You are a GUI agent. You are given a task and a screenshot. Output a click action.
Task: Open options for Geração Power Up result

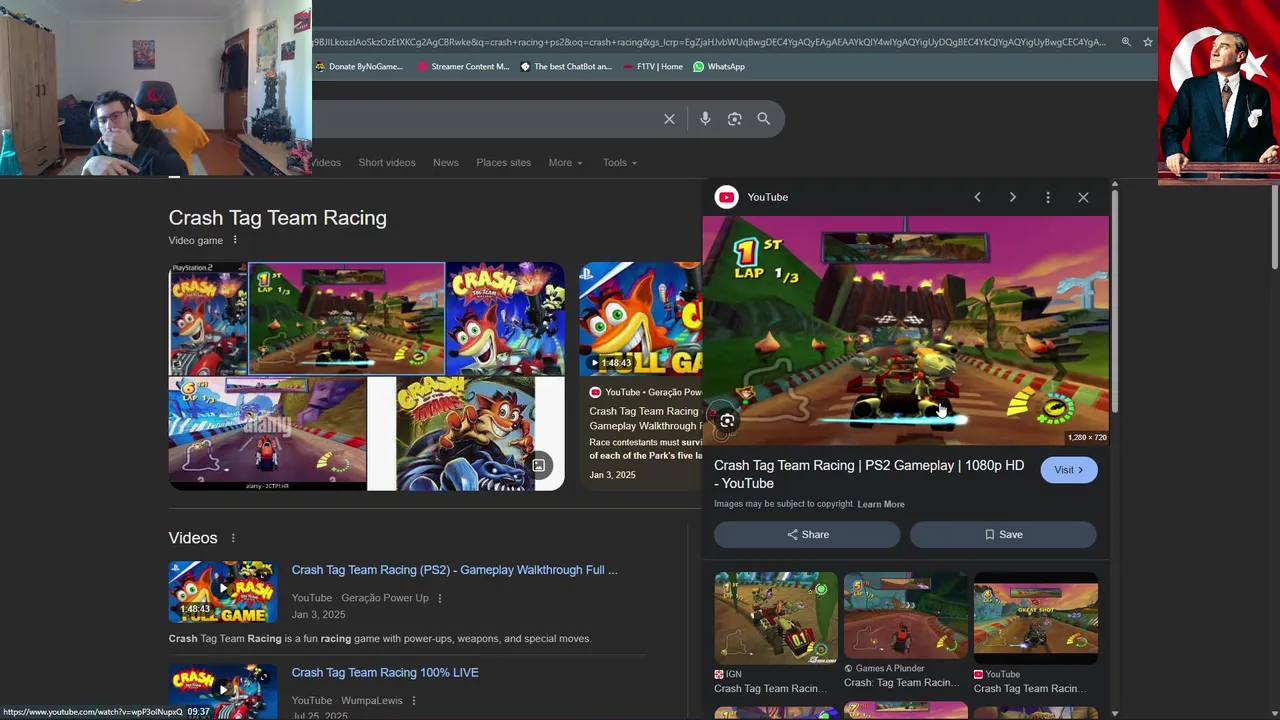pyautogui.click(x=439, y=598)
